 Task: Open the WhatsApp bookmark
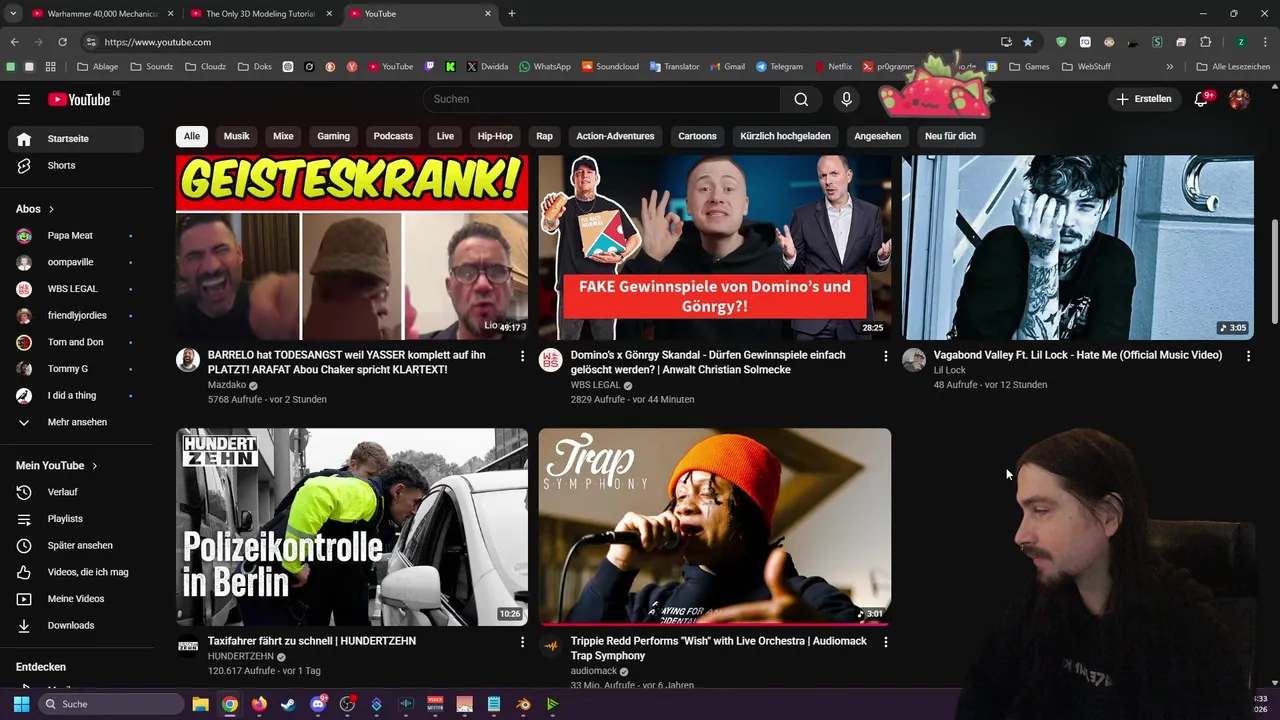tap(545, 67)
